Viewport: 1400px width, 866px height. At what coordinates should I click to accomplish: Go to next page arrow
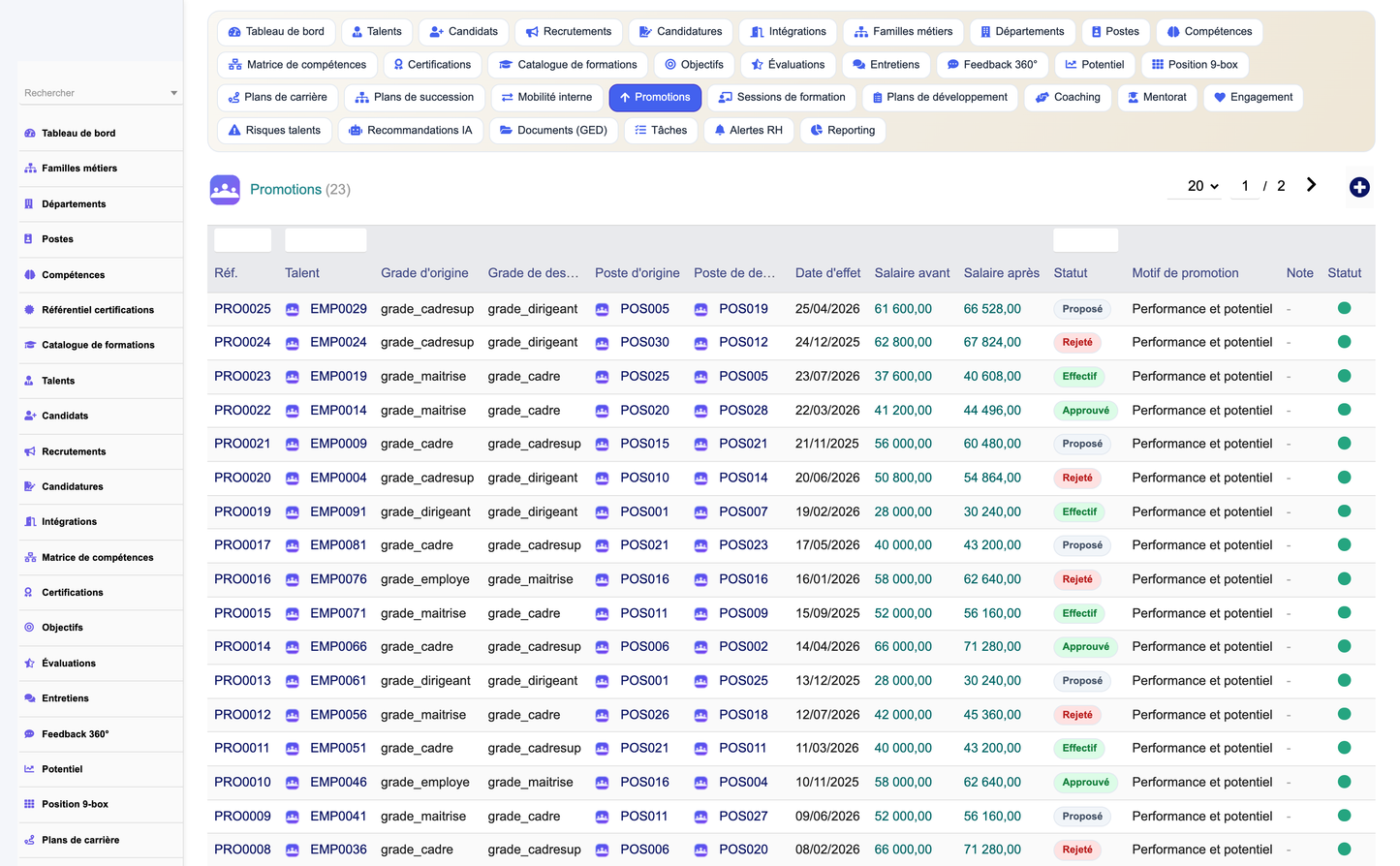1311,185
